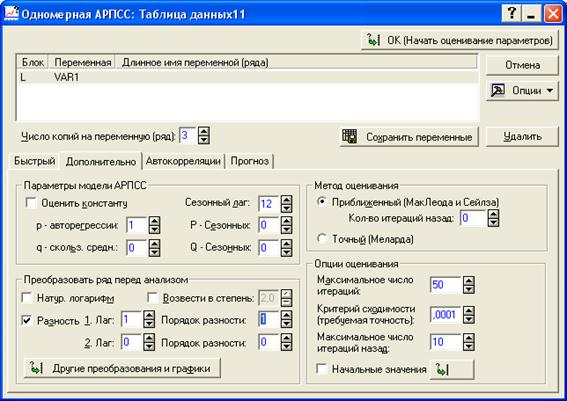Click Кол-во итераций назад input field

[473, 218]
